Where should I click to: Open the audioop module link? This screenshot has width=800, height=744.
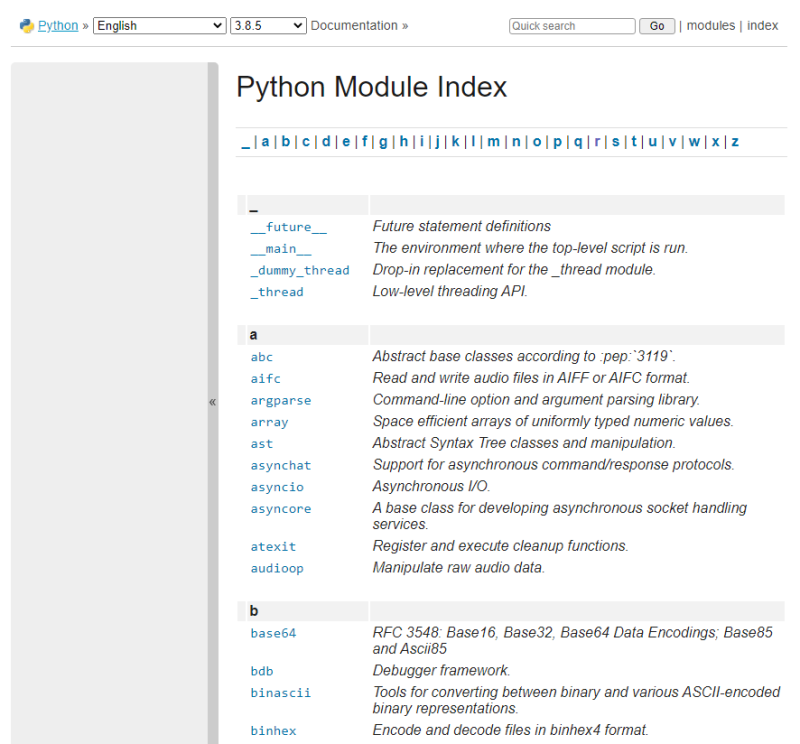point(277,569)
